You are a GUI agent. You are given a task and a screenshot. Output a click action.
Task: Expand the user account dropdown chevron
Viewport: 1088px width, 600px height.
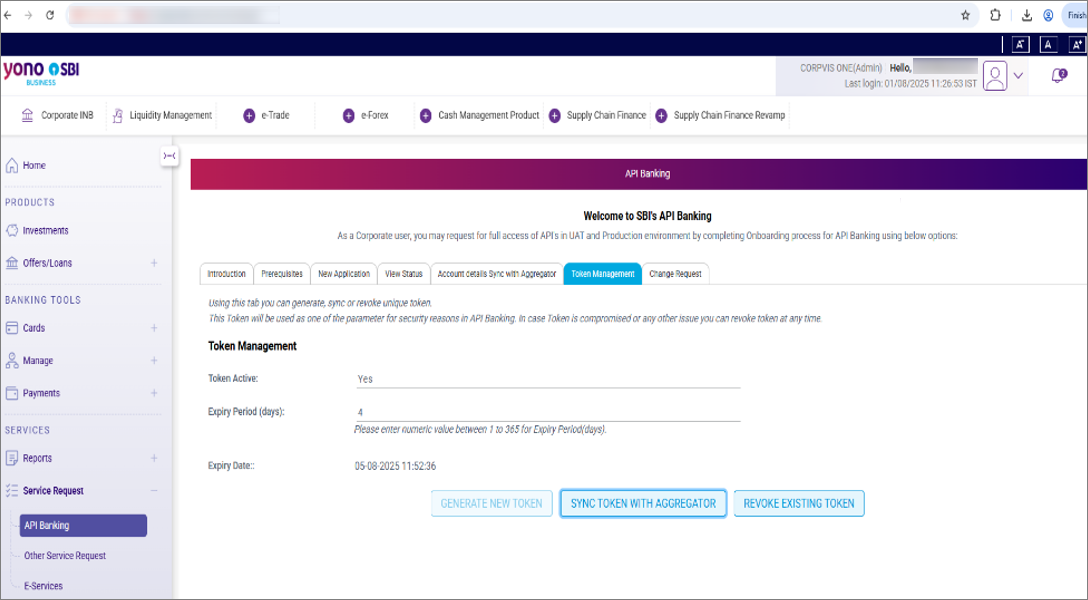(x=1018, y=76)
